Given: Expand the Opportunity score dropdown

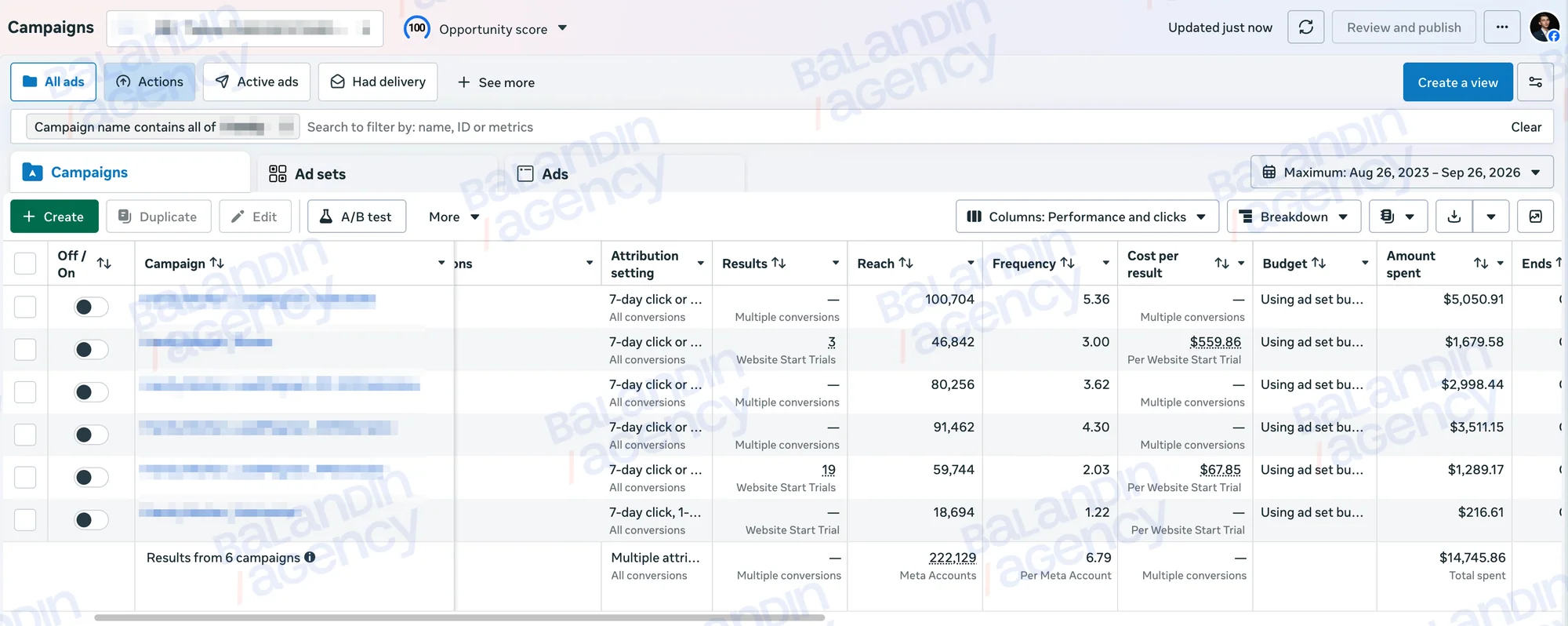Looking at the screenshot, I should [x=562, y=28].
